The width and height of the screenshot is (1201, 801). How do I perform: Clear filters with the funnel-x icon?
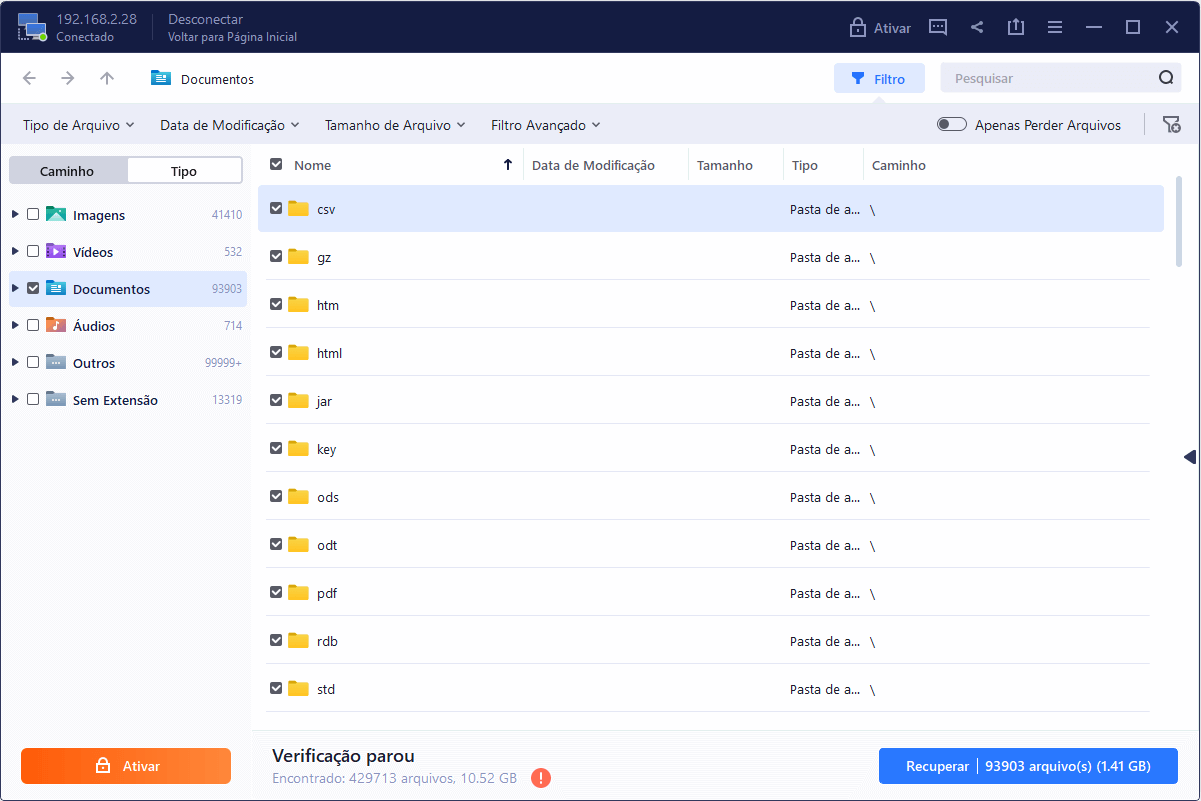click(x=1171, y=124)
